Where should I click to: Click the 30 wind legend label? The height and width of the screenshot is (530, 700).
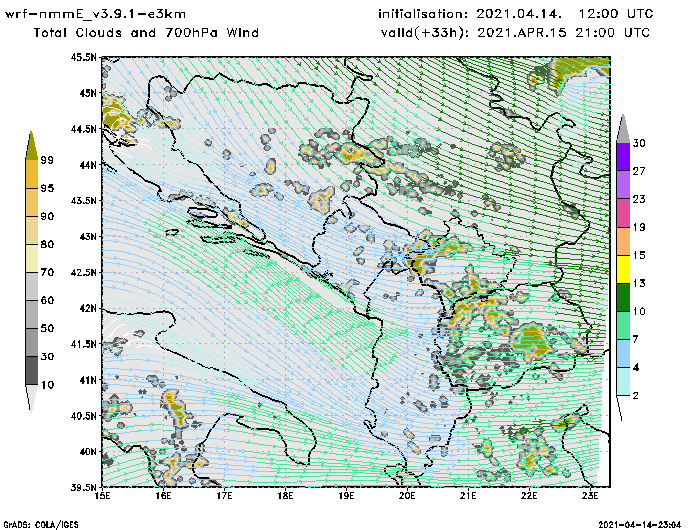639,143
